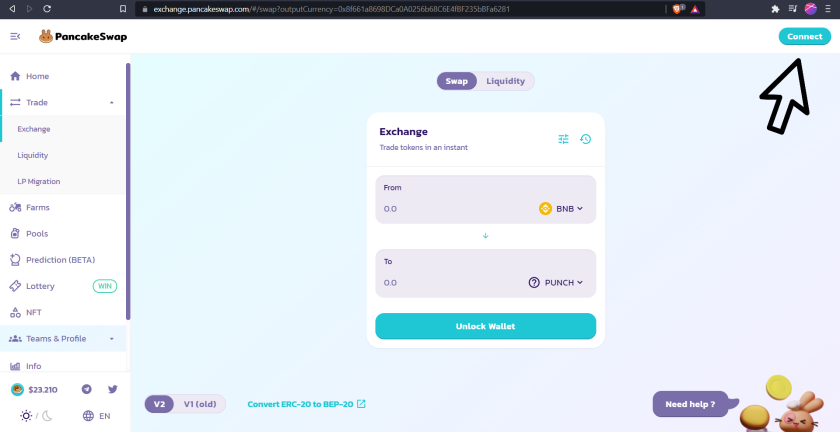Open the browser main menu icon
The image size is (840, 432).
click(828, 9)
